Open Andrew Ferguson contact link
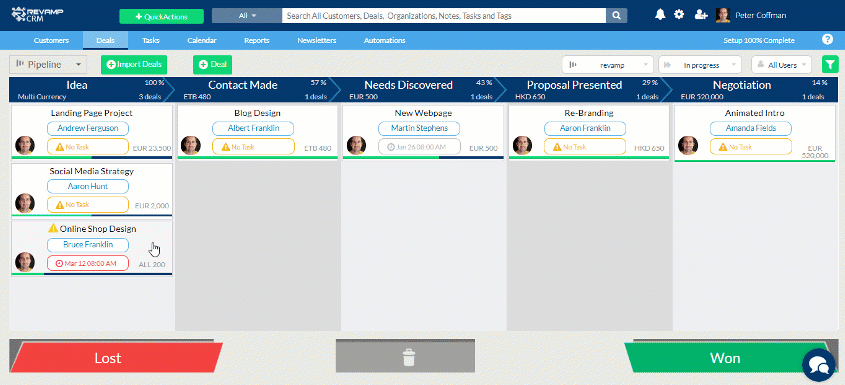This screenshot has width=845, height=385. pyautogui.click(x=88, y=128)
